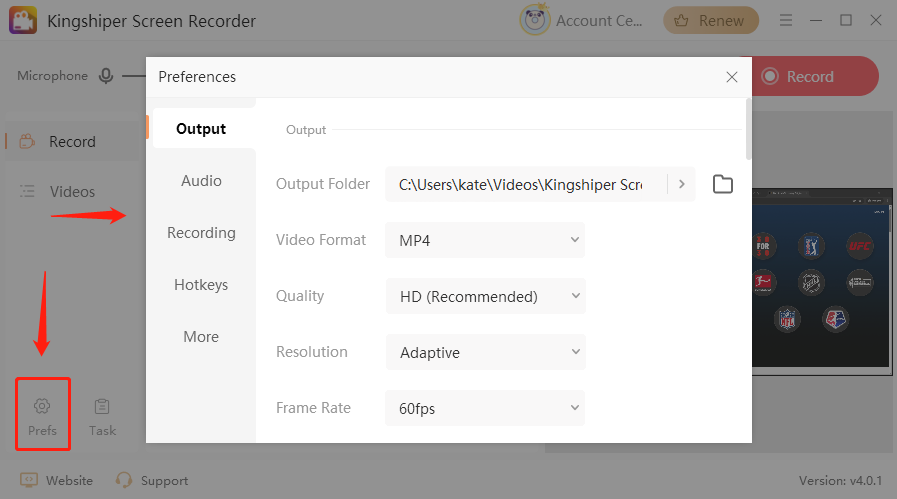Viewport: 897px width, 499px height.
Task: Open the Quality dropdown showing HD
Action: coord(485,296)
